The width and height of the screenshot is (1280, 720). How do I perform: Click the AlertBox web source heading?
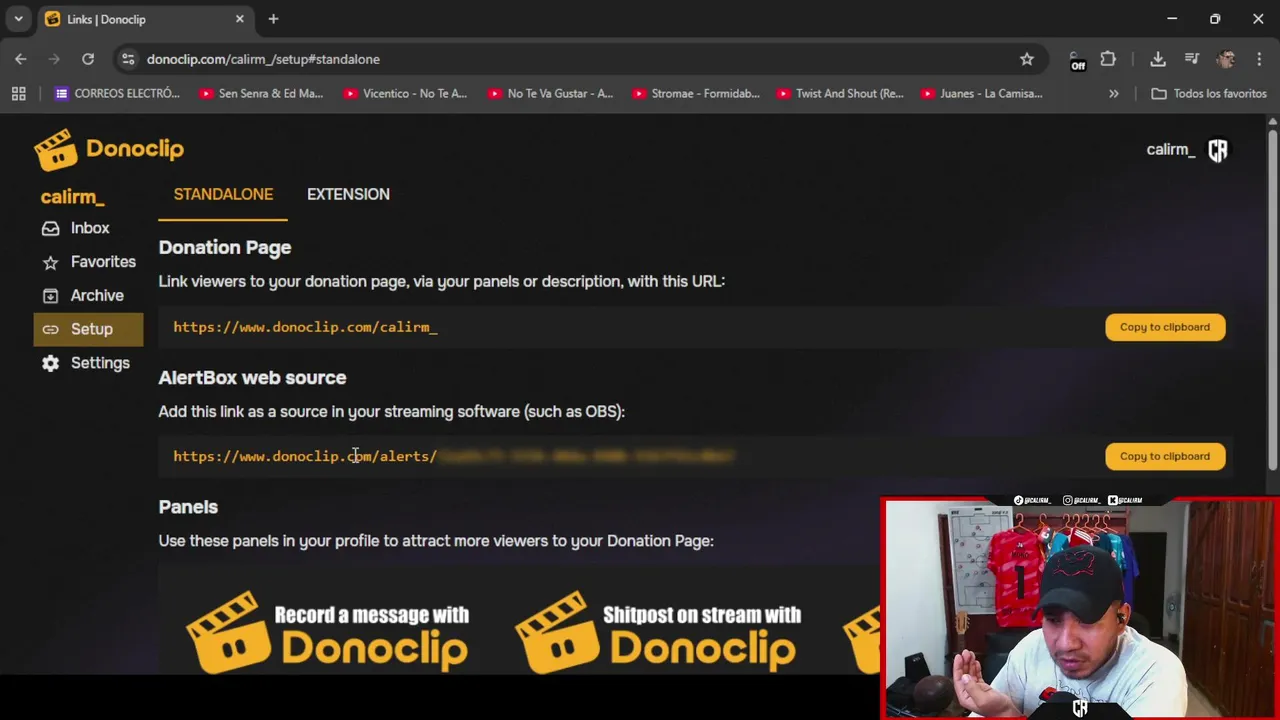pyautogui.click(x=252, y=378)
